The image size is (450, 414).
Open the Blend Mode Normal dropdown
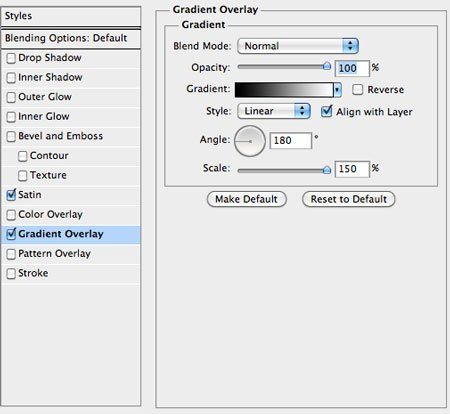pos(298,46)
